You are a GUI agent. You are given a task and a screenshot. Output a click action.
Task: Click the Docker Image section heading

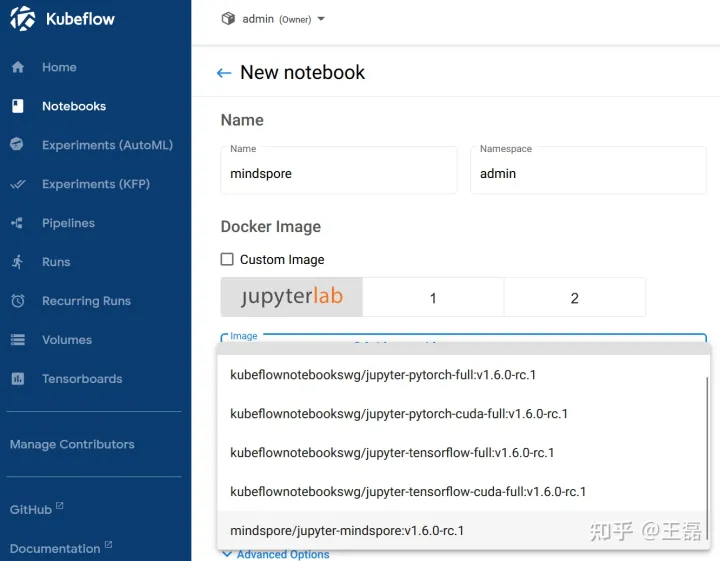(x=271, y=227)
